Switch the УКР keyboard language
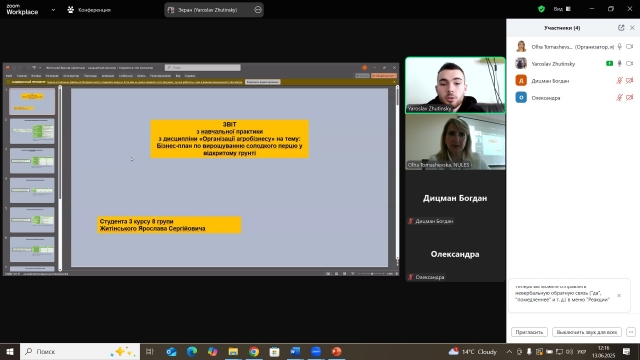This screenshot has width=640, height=360. (x=582, y=351)
